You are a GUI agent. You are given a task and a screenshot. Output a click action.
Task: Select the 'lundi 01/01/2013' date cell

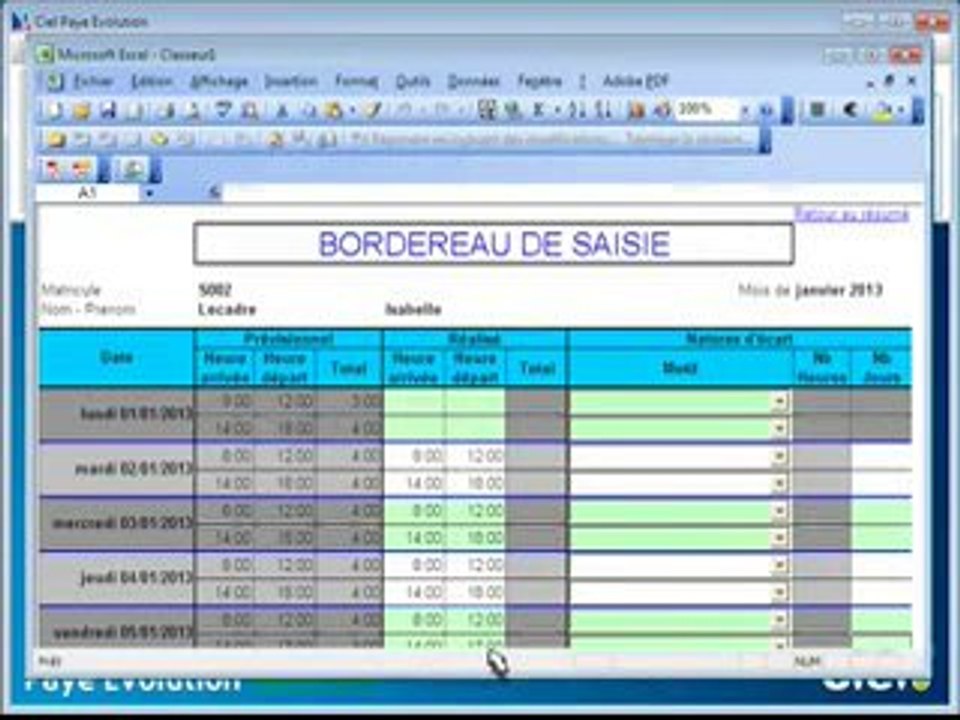[x=117, y=414]
